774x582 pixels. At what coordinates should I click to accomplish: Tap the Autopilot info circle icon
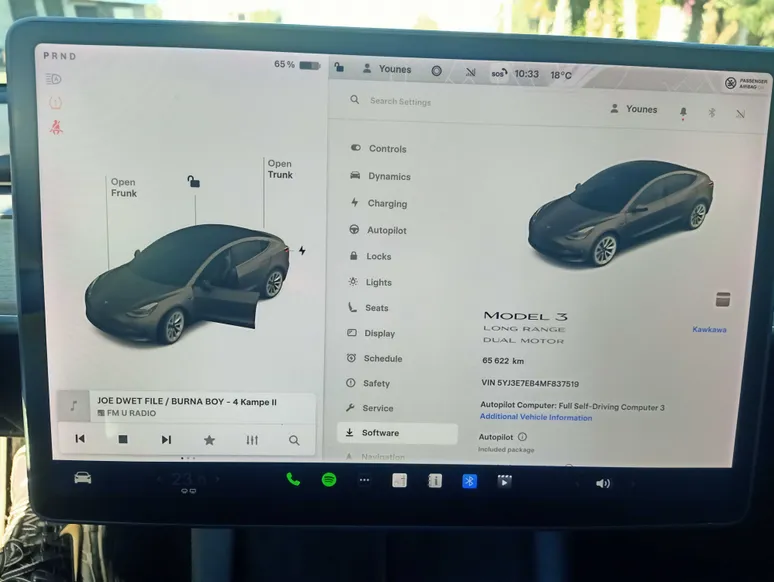pyautogui.click(x=522, y=437)
